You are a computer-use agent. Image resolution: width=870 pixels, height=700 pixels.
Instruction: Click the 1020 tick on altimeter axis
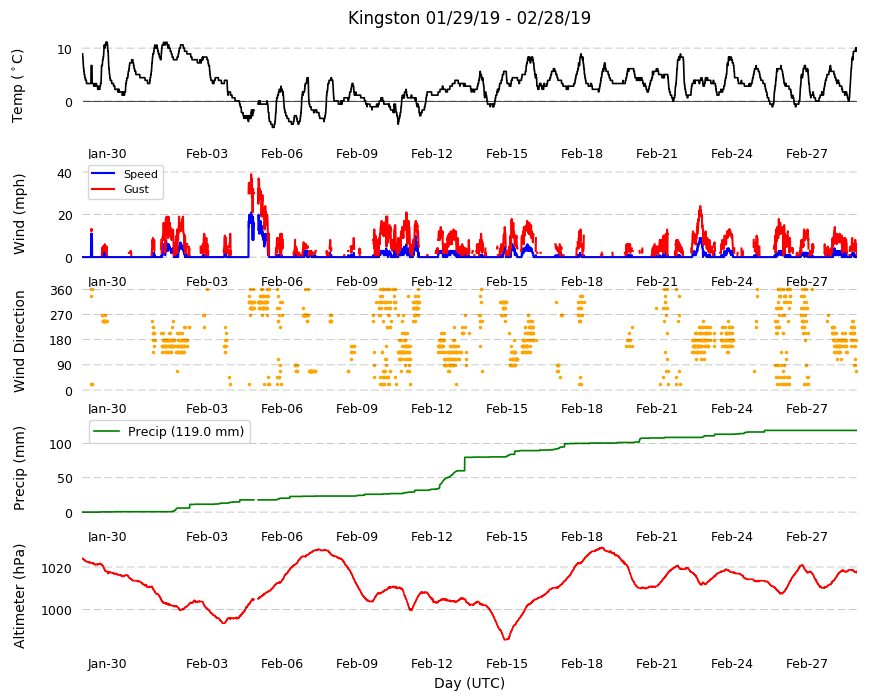(x=57, y=568)
